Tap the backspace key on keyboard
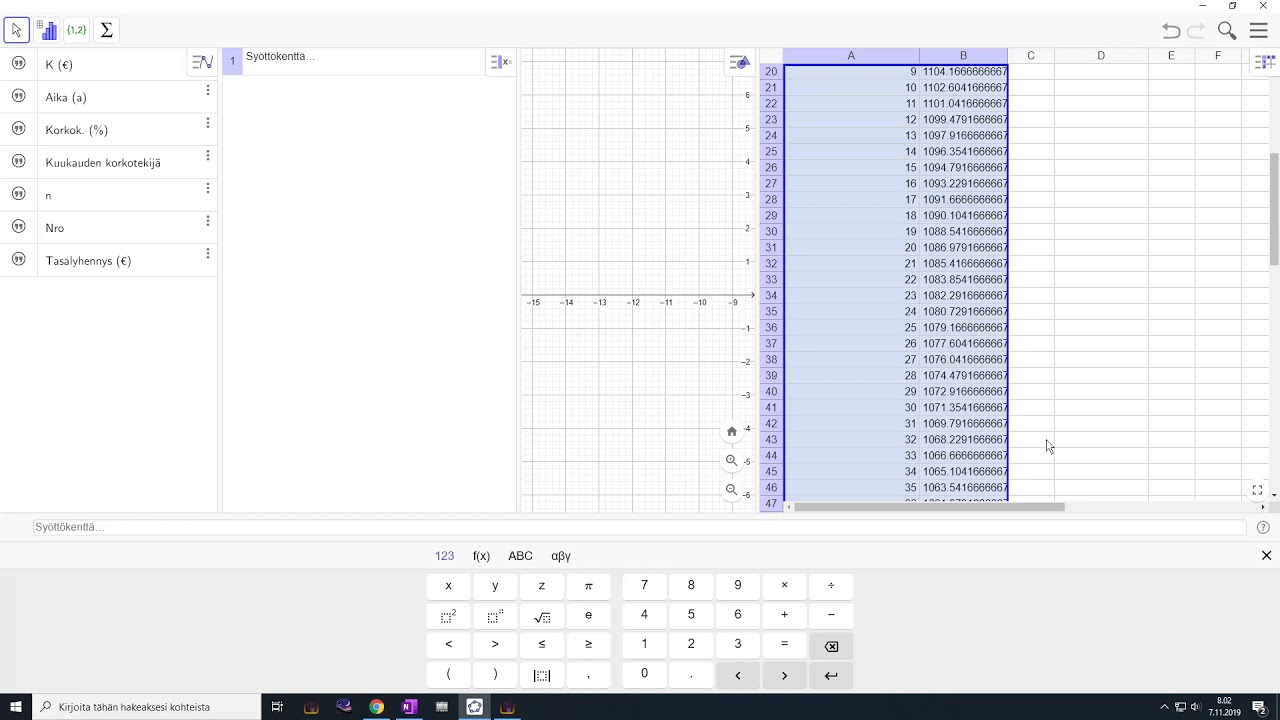Image resolution: width=1280 pixels, height=720 pixels. pos(831,646)
